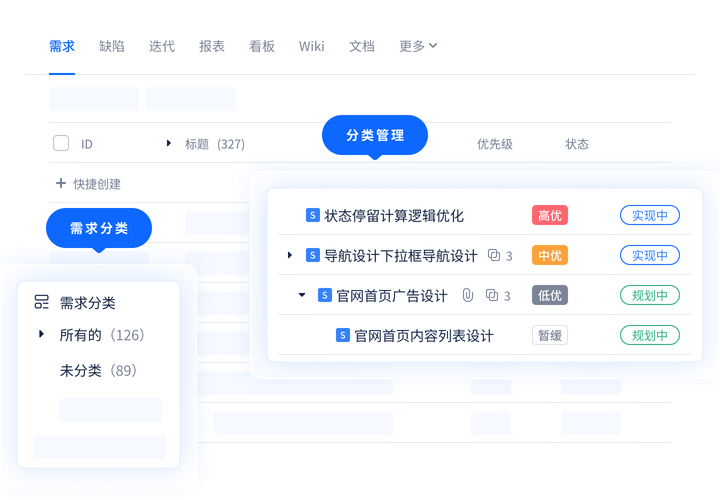Screen dimensions: 720x500
Task: Switch to the 看板 tab
Action: (x=262, y=46)
